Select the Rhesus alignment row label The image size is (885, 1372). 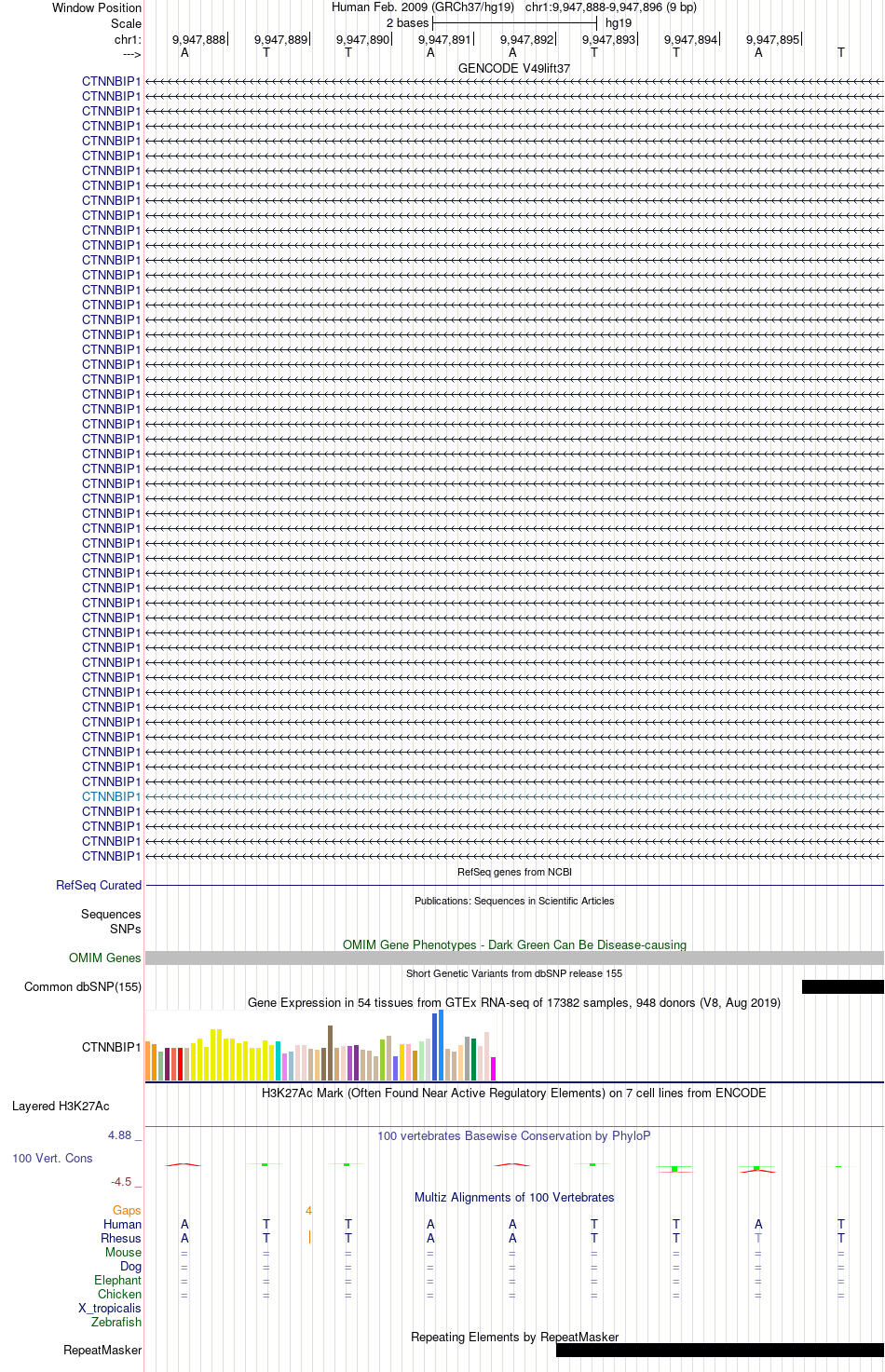pyautogui.click(x=121, y=1239)
